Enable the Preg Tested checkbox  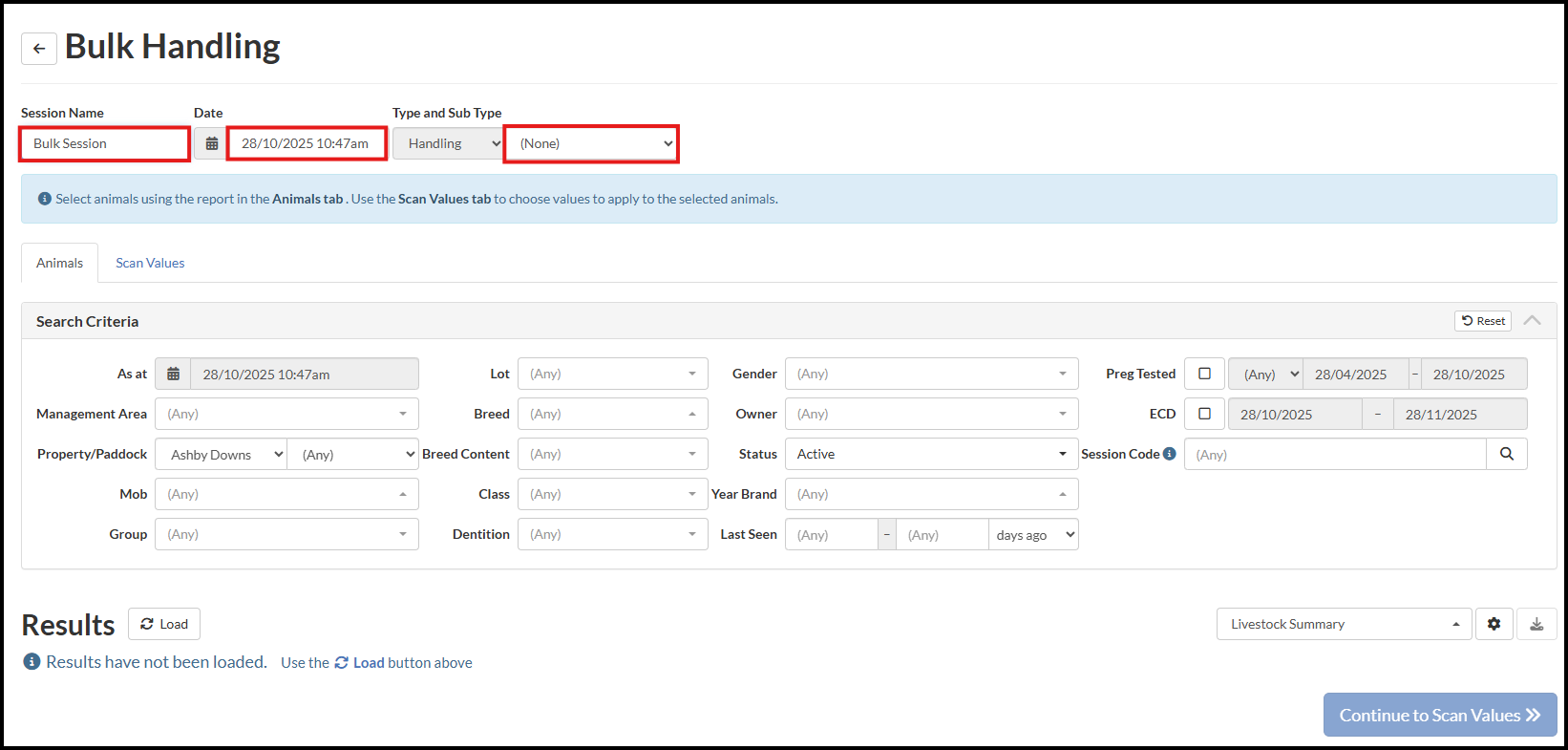click(x=1204, y=374)
